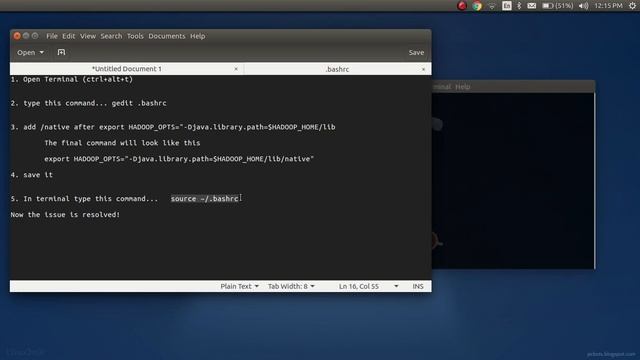The image size is (640, 360).
Task: Open the Edit menu
Action: (x=69, y=36)
